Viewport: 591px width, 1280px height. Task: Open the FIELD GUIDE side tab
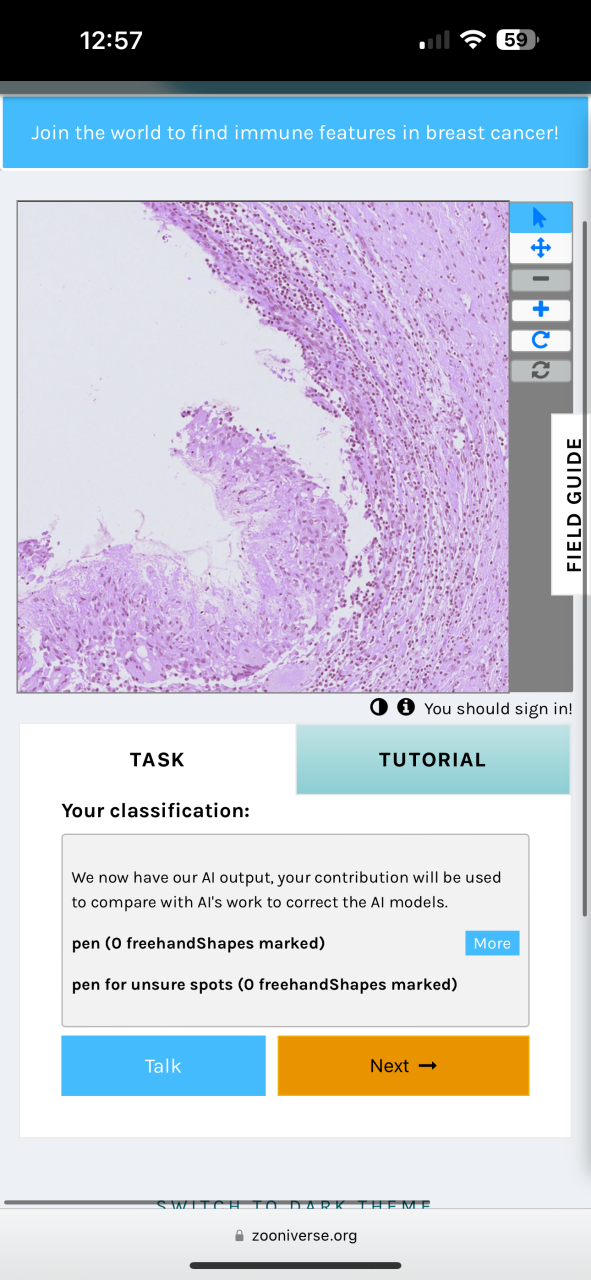[x=573, y=504]
